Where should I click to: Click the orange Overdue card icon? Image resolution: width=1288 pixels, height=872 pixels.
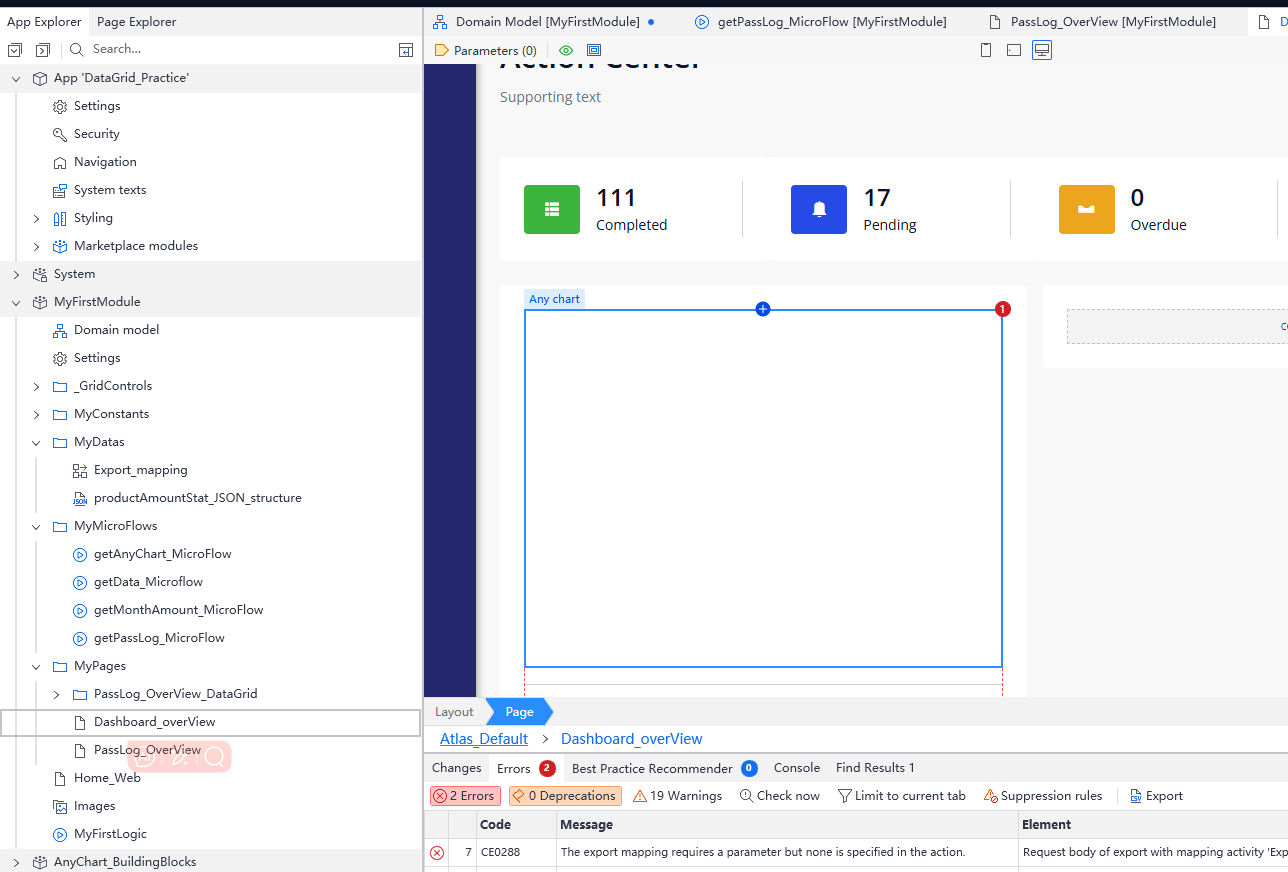[1087, 210]
